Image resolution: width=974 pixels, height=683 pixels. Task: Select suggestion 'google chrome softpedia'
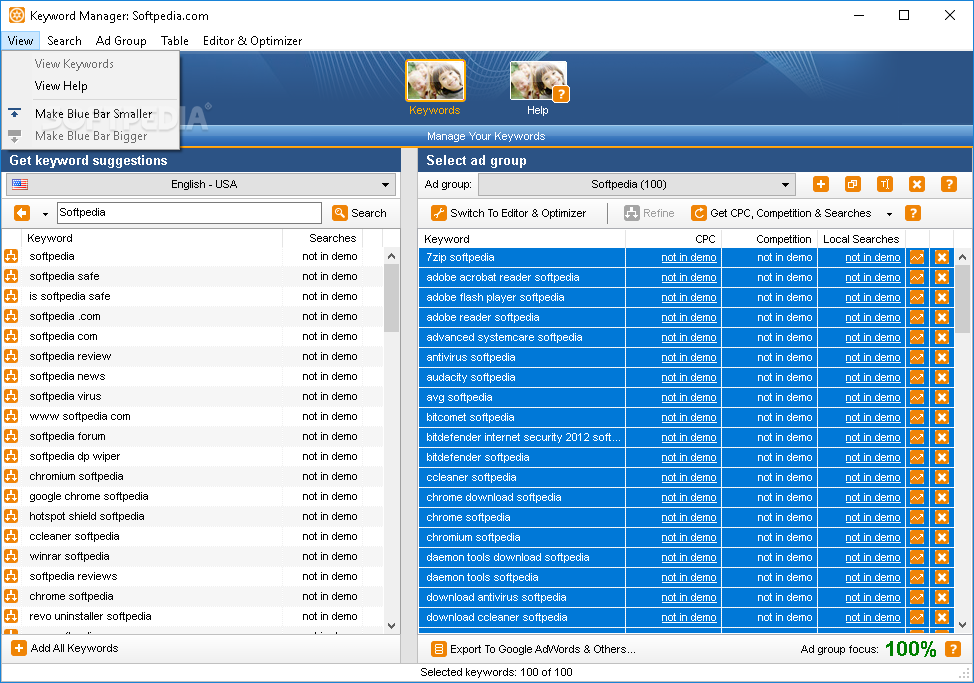193,496
